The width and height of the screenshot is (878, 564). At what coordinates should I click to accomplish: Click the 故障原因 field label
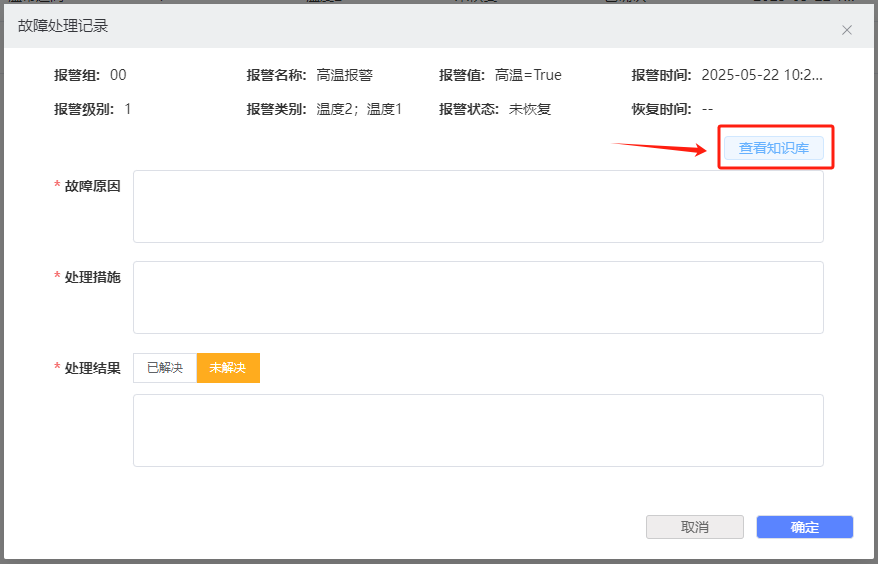(92, 186)
